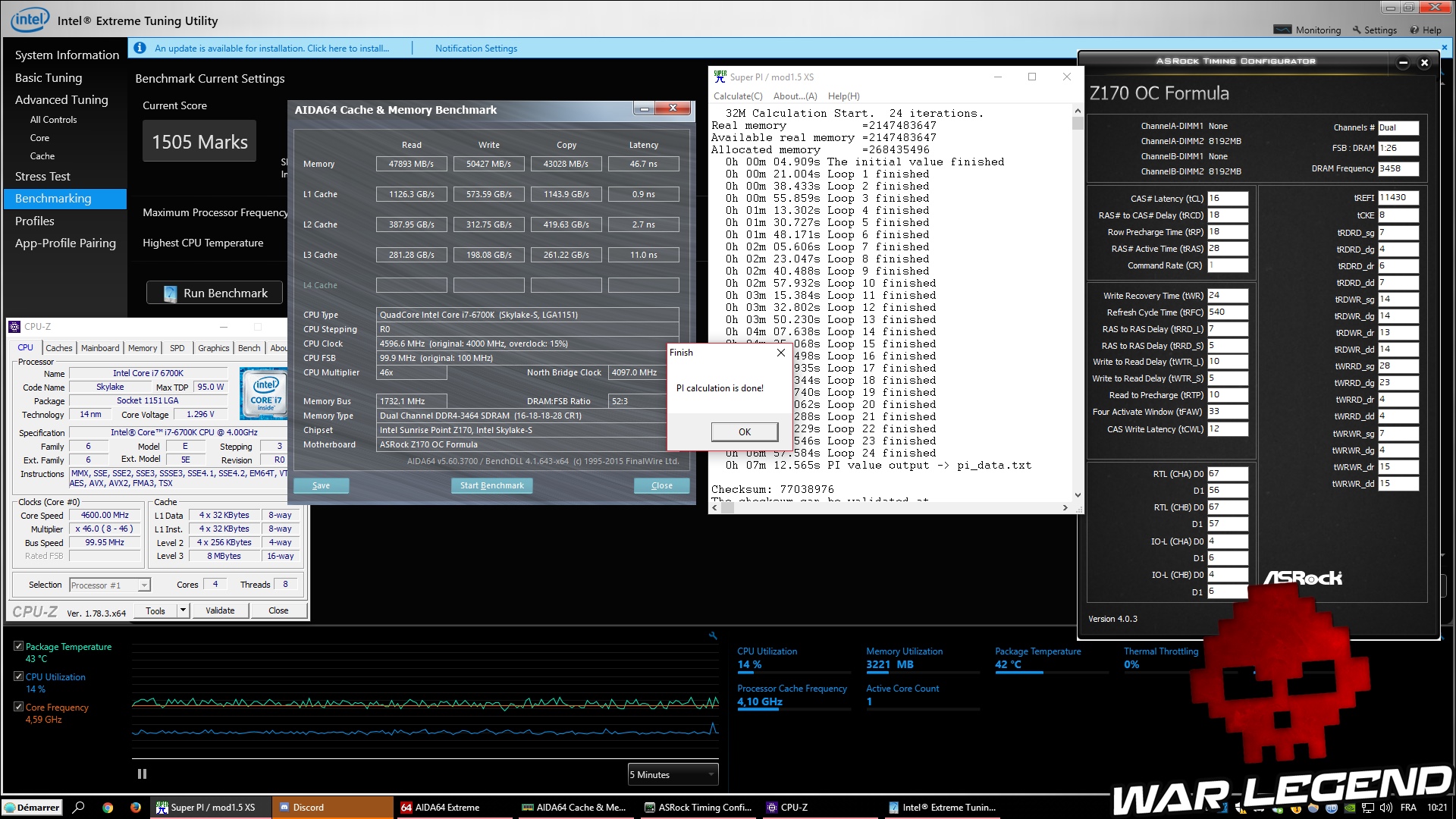This screenshot has height=819, width=1456.
Task: Open Chrome from the taskbar
Action: [108, 808]
